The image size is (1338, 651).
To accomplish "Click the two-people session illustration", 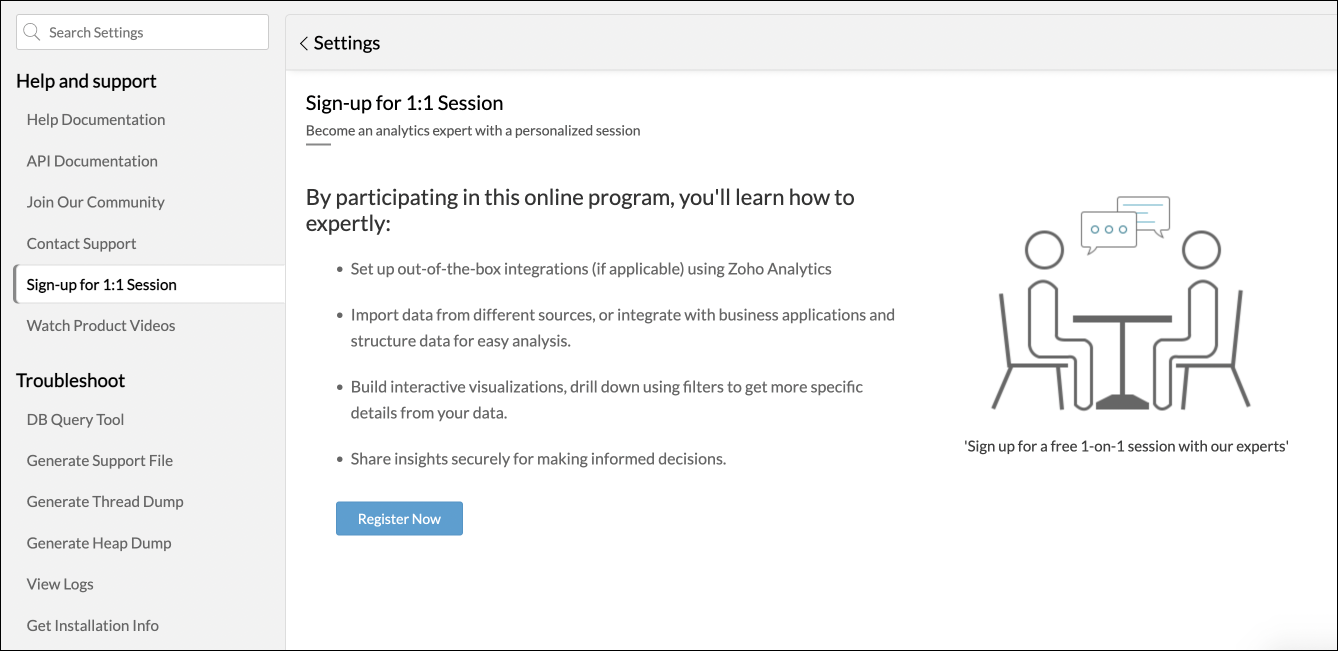I will point(1124,305).
